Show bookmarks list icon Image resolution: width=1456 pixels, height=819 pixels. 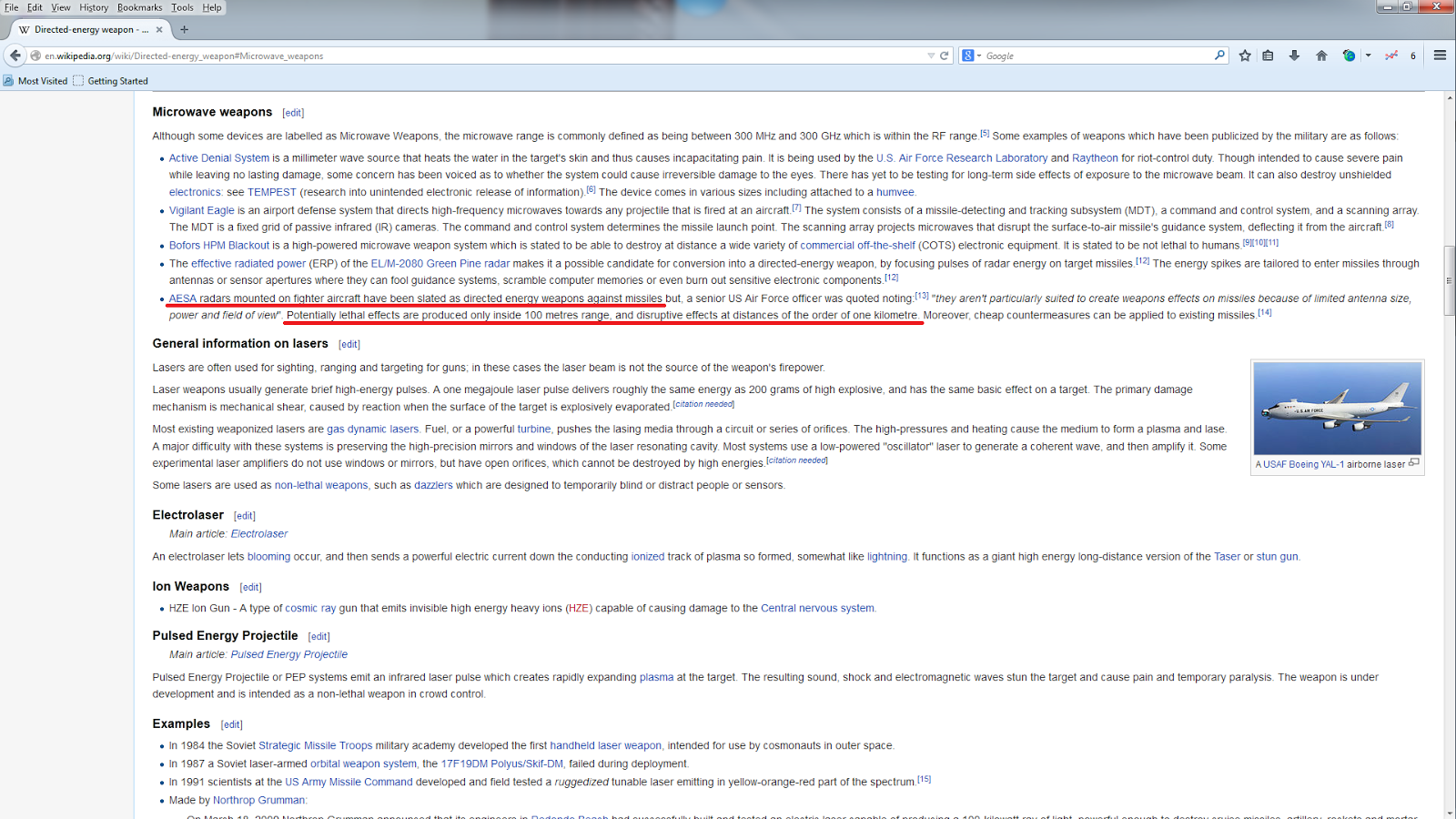1268,56
